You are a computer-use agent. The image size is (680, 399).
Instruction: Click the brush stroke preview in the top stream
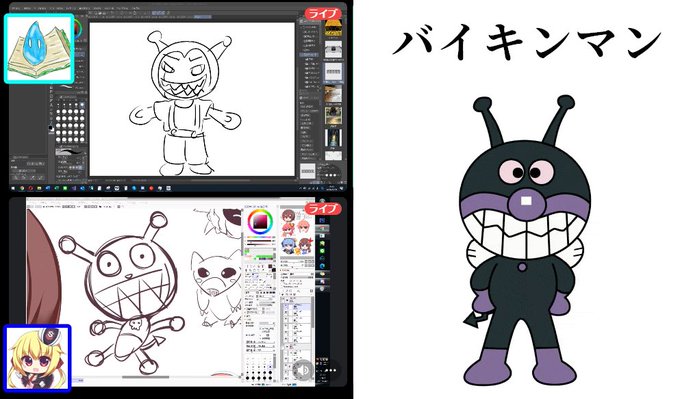[x=71, y=153]
